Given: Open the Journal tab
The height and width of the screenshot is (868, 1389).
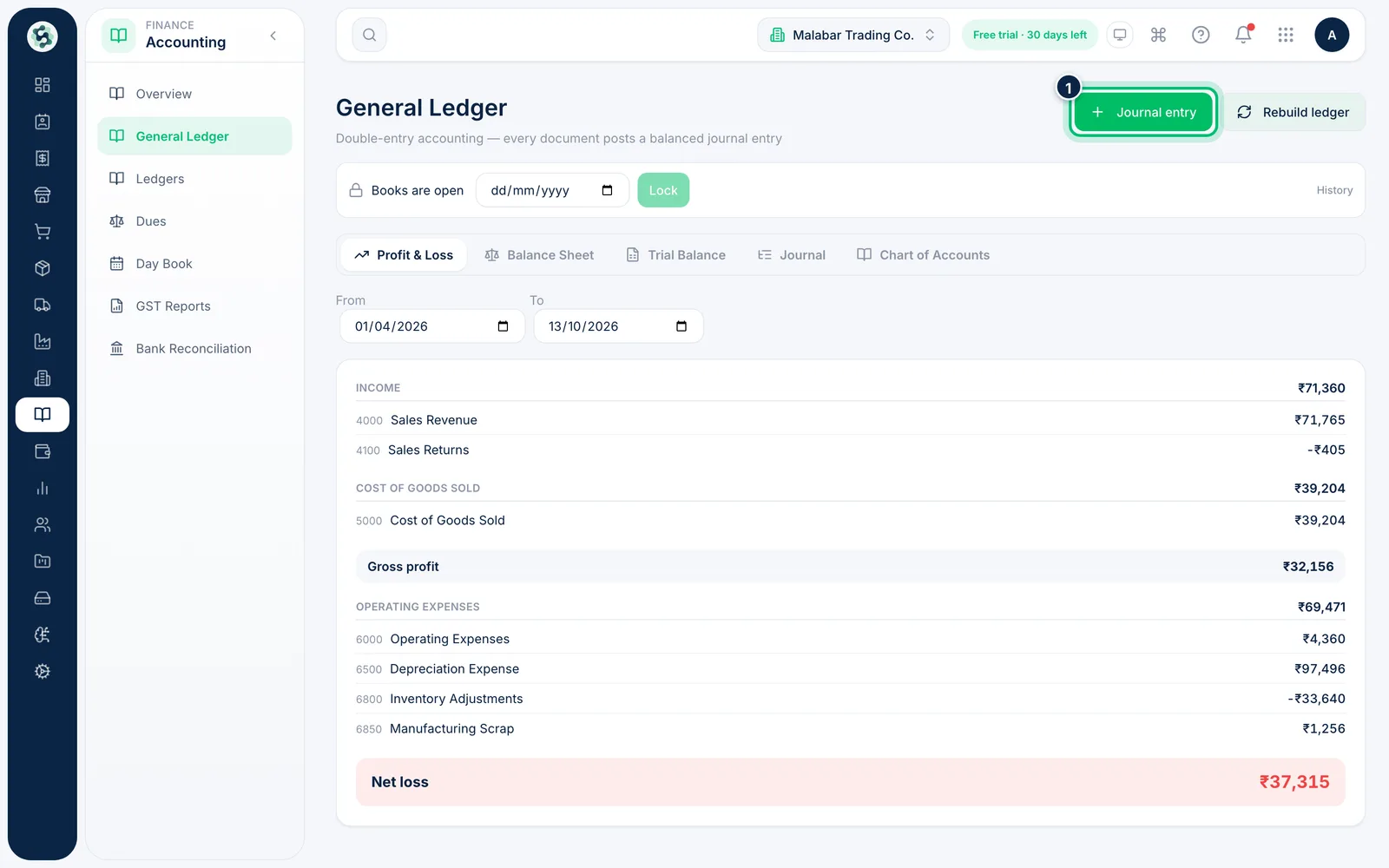Looking at the screenshot, I should (x=791, y=255).
